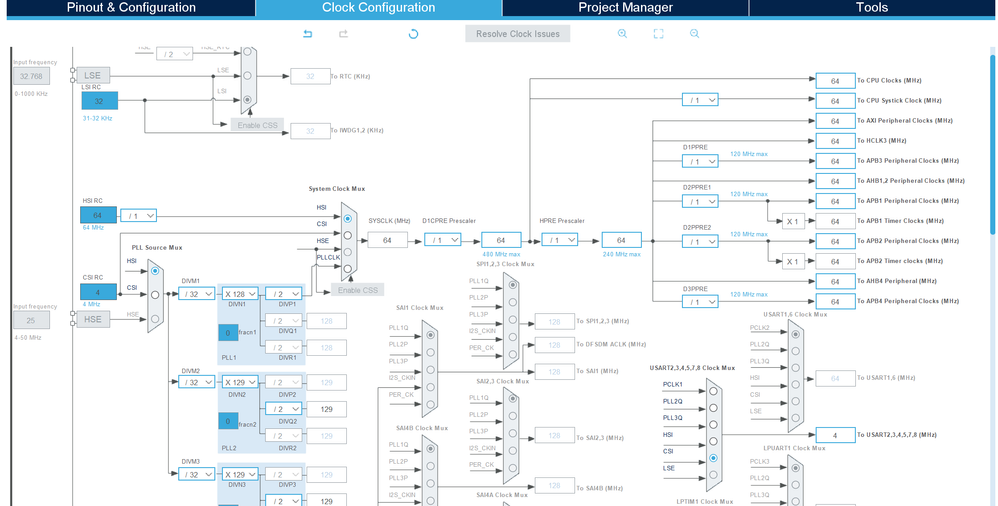
Task: Open the Project Manager tab
Action: point(625,8)
